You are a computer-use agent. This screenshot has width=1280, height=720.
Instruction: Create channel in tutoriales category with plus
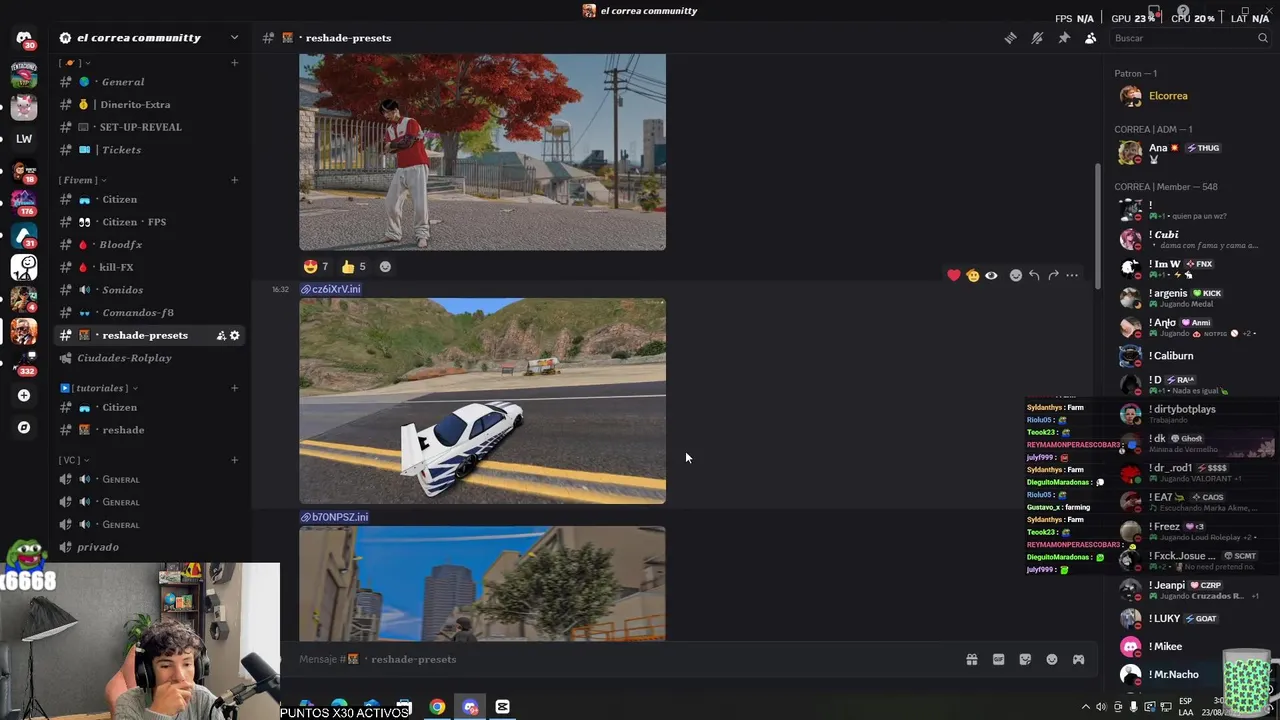tap(234, 388)
